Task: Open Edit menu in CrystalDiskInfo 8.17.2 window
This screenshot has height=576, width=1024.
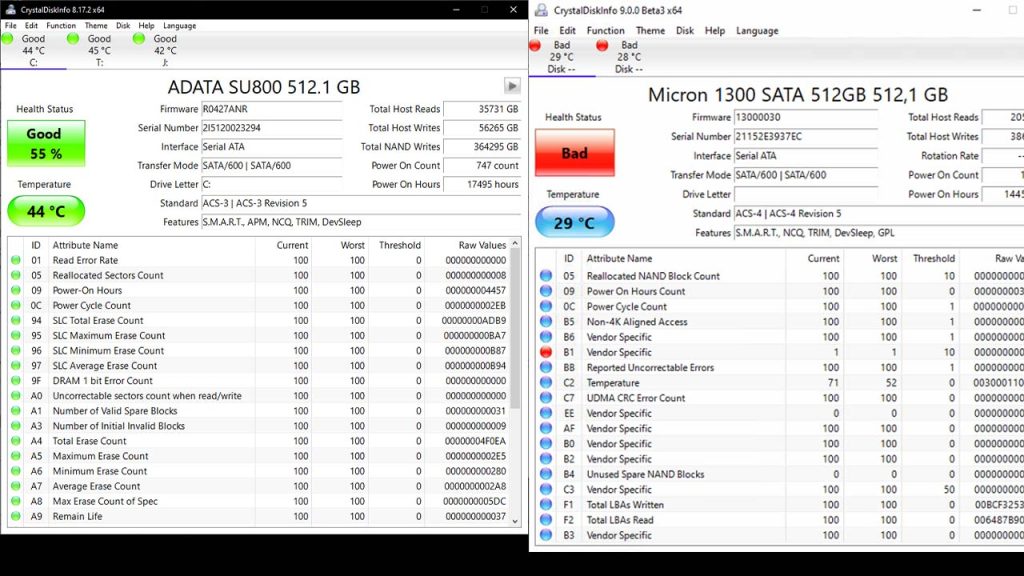Action: pyautogui.click(x=31, y=25)
